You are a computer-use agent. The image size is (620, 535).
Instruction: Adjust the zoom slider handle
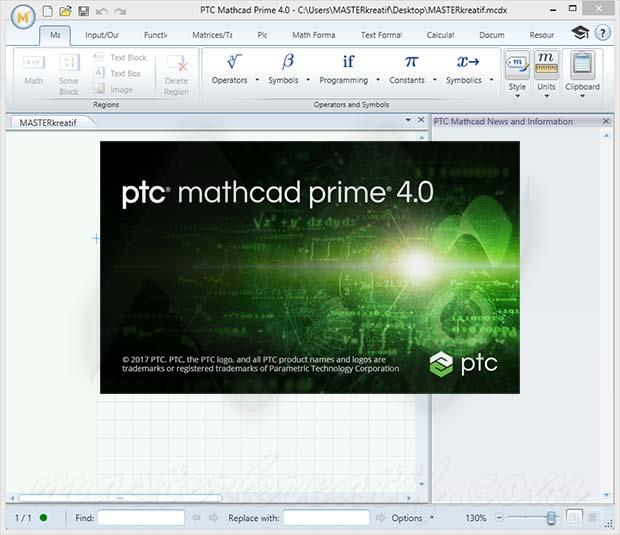[x=551, y=517]
